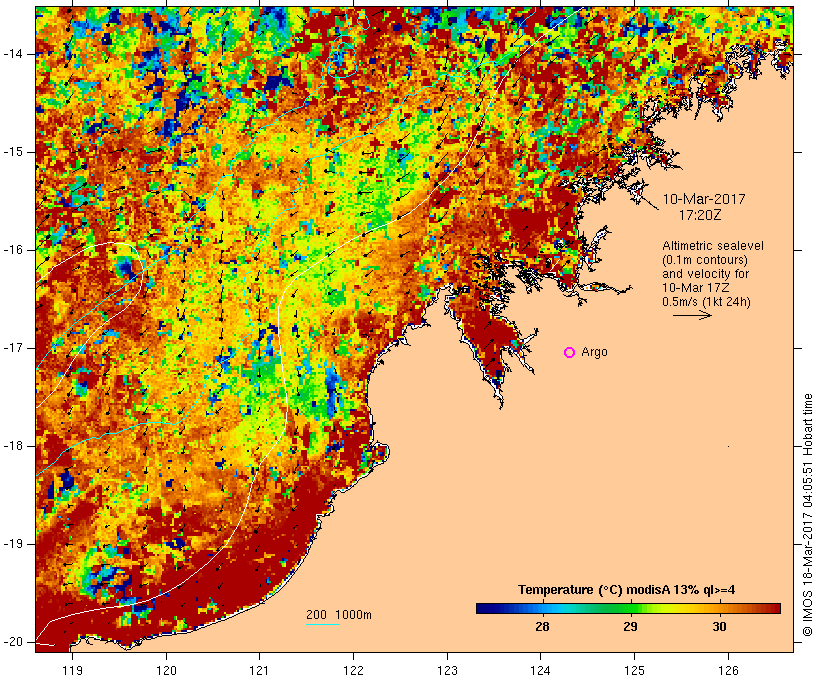820x680 pixels.
Task: Click the 'and velocity for' legend line
Action: click(705, 274)
